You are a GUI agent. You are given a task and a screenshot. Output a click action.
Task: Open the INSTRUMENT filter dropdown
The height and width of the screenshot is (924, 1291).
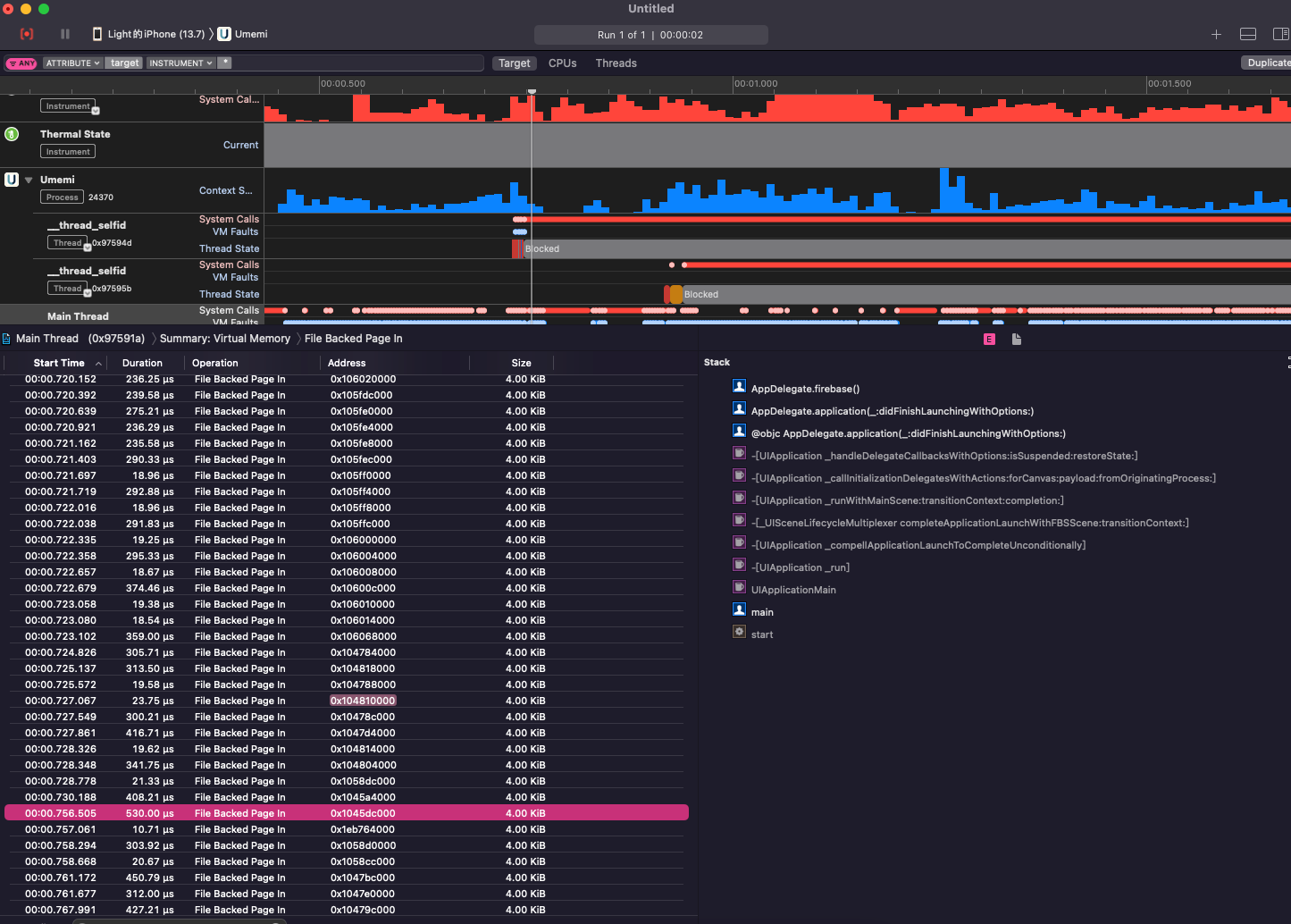[x=180, y=63]
